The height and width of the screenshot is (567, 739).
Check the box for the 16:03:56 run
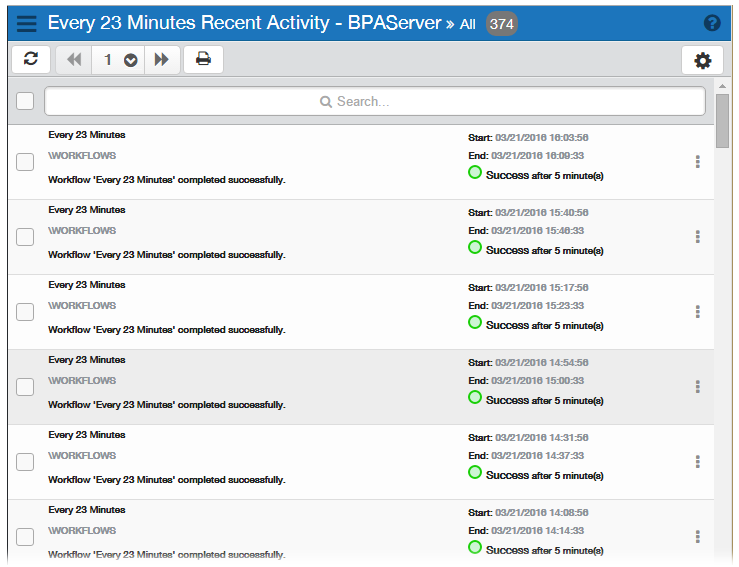click(25, 162)
